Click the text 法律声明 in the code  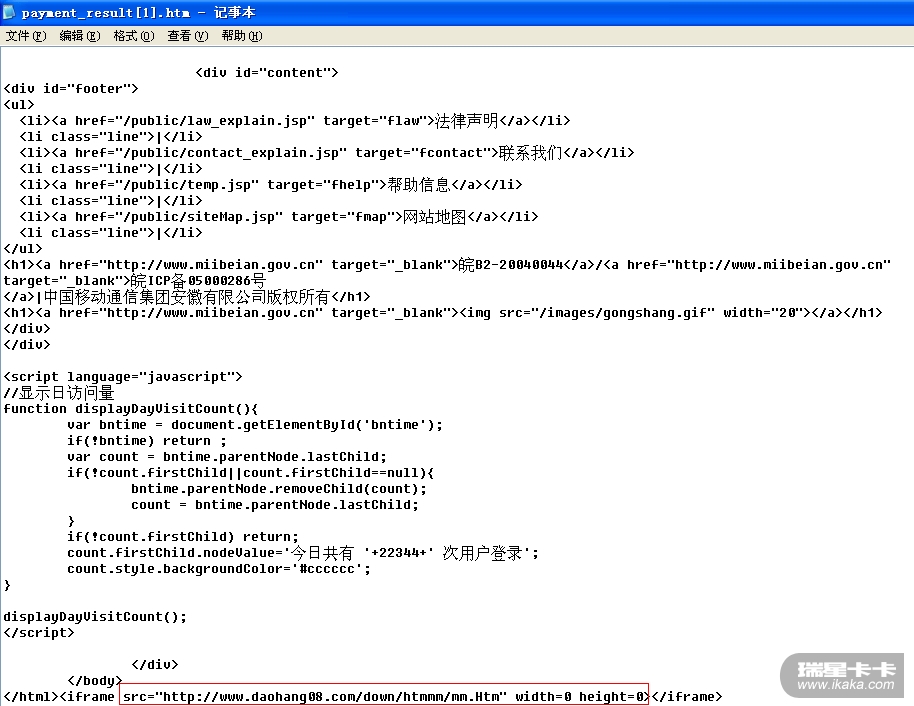coord(466,121)
